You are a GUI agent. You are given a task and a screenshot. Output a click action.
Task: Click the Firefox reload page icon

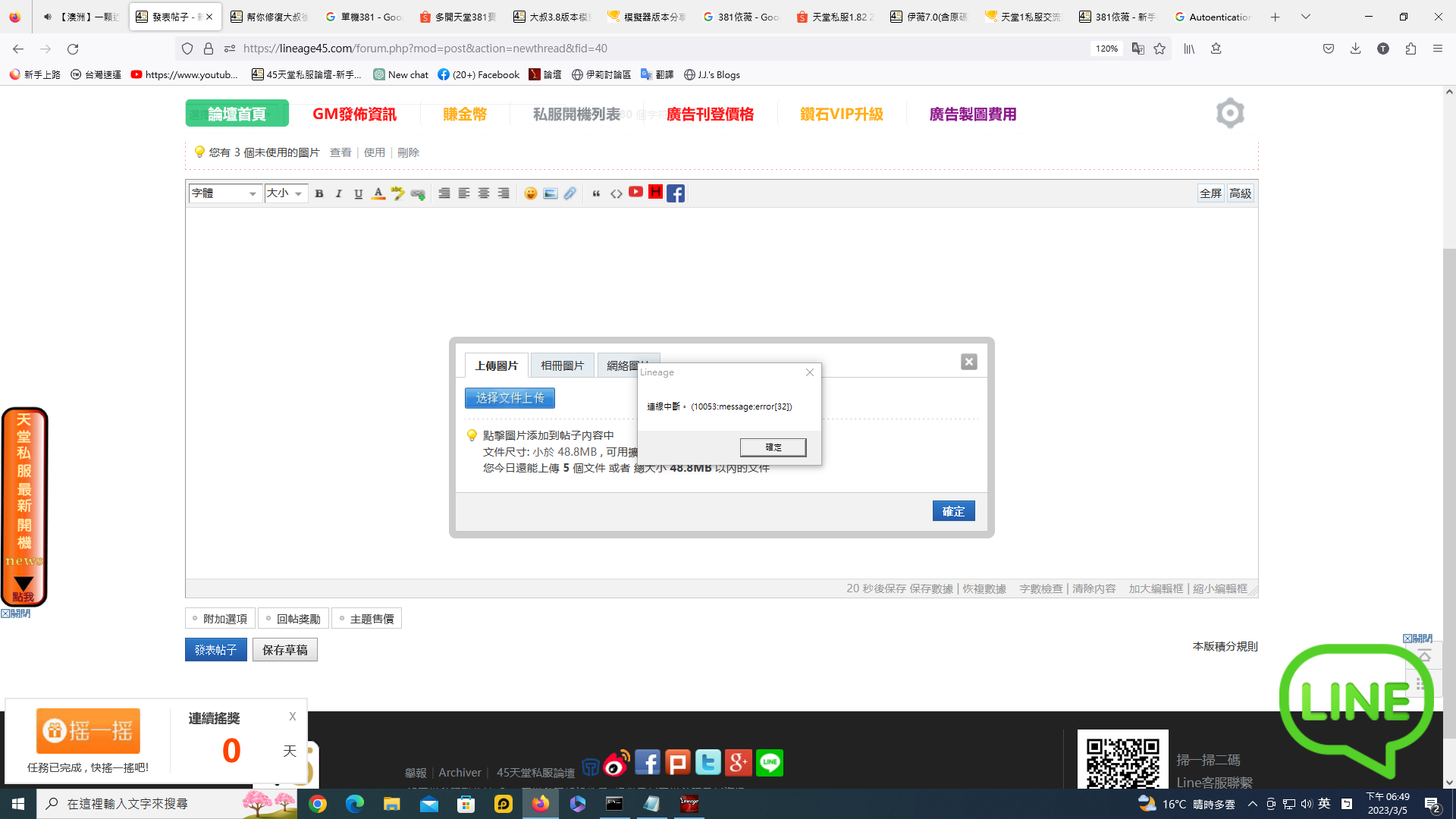coord(73,49)
